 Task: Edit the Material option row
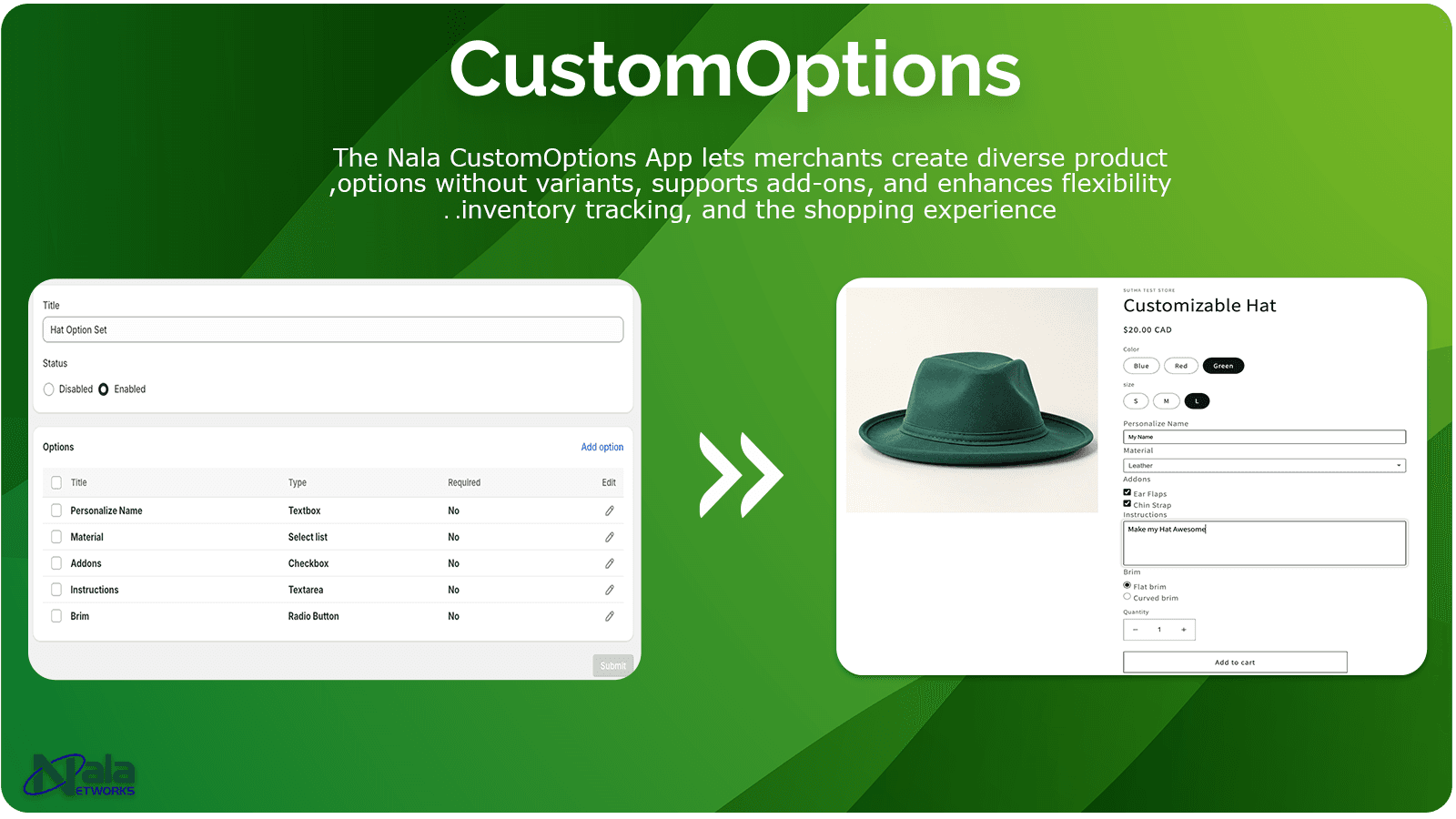609,537
